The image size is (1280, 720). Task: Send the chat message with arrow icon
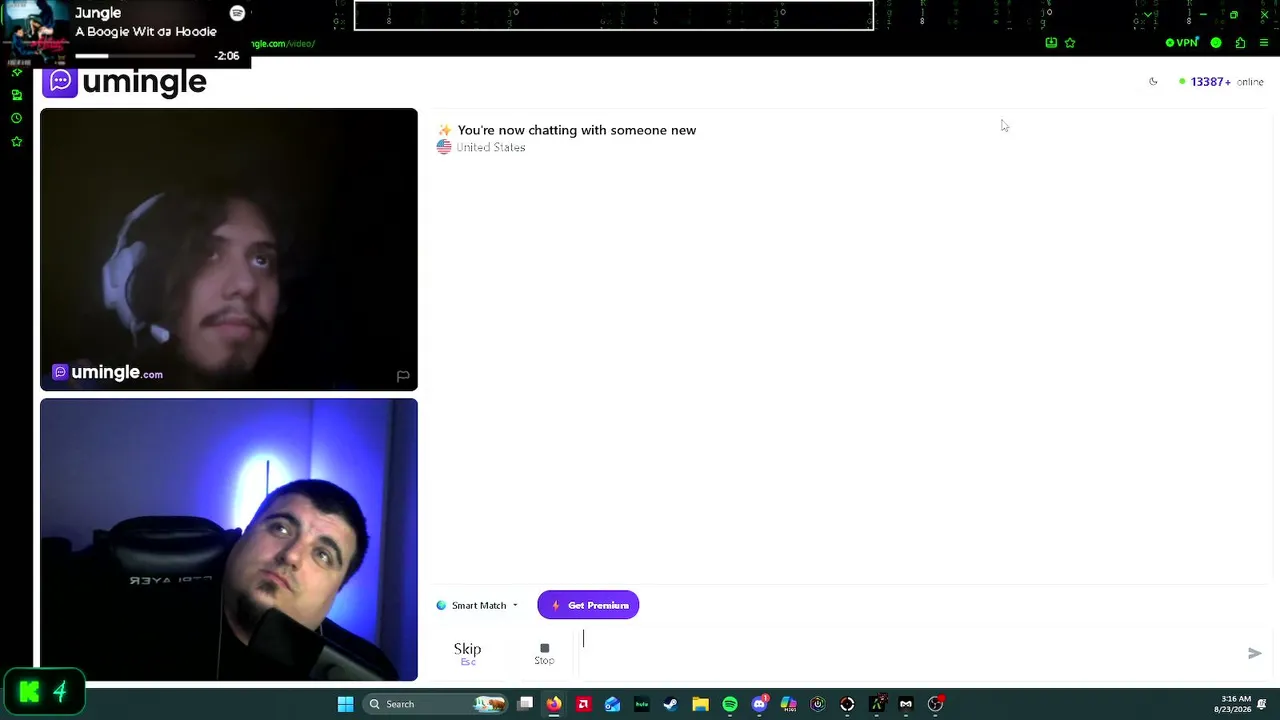tap(1255, 653)
